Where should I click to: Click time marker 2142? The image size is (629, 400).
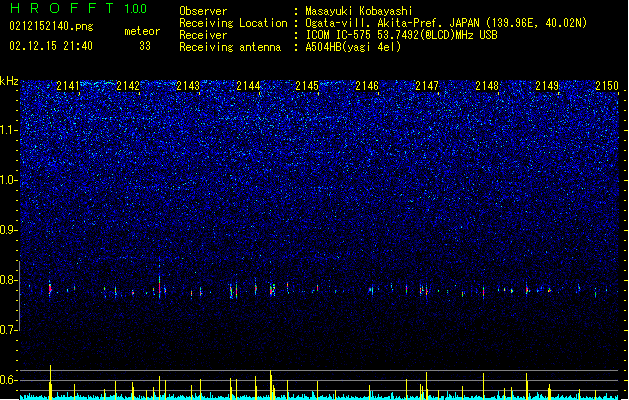(128, 86)
